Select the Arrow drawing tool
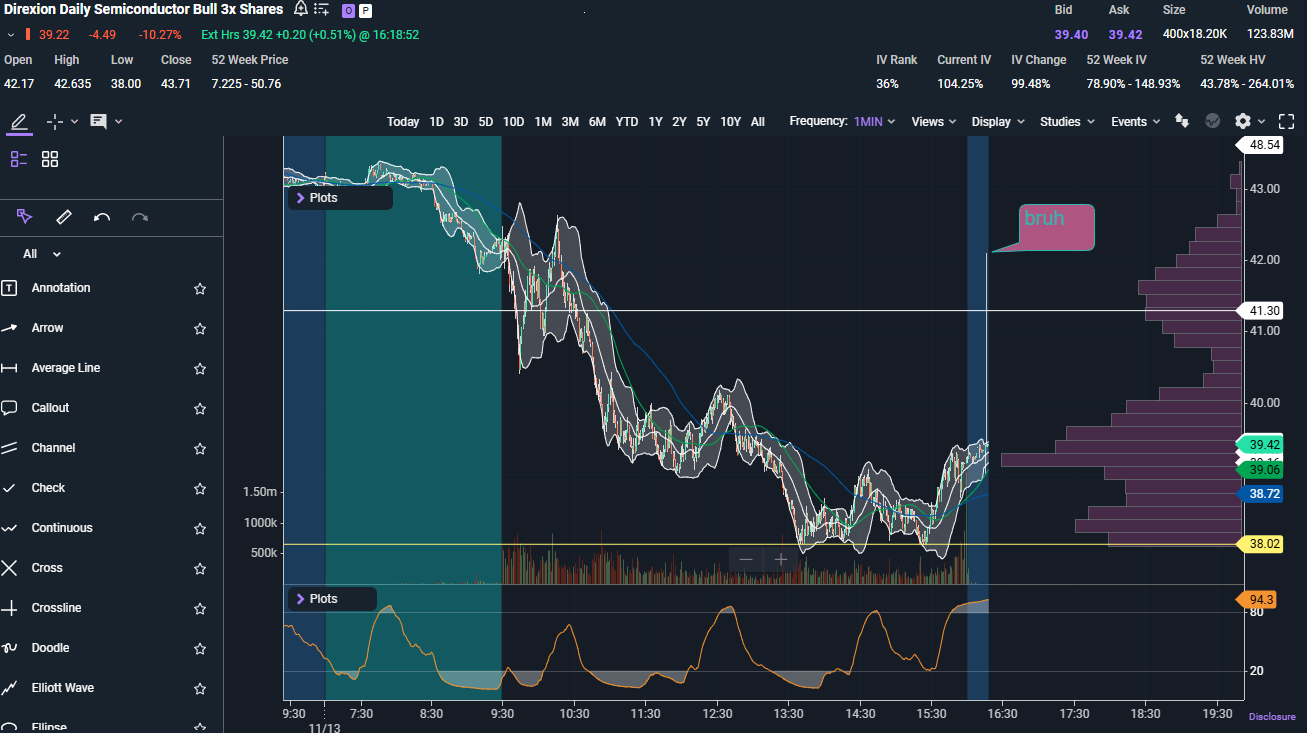Image resolution: width=1307 pixels, height=733 pixels. [x=47, y=328]
